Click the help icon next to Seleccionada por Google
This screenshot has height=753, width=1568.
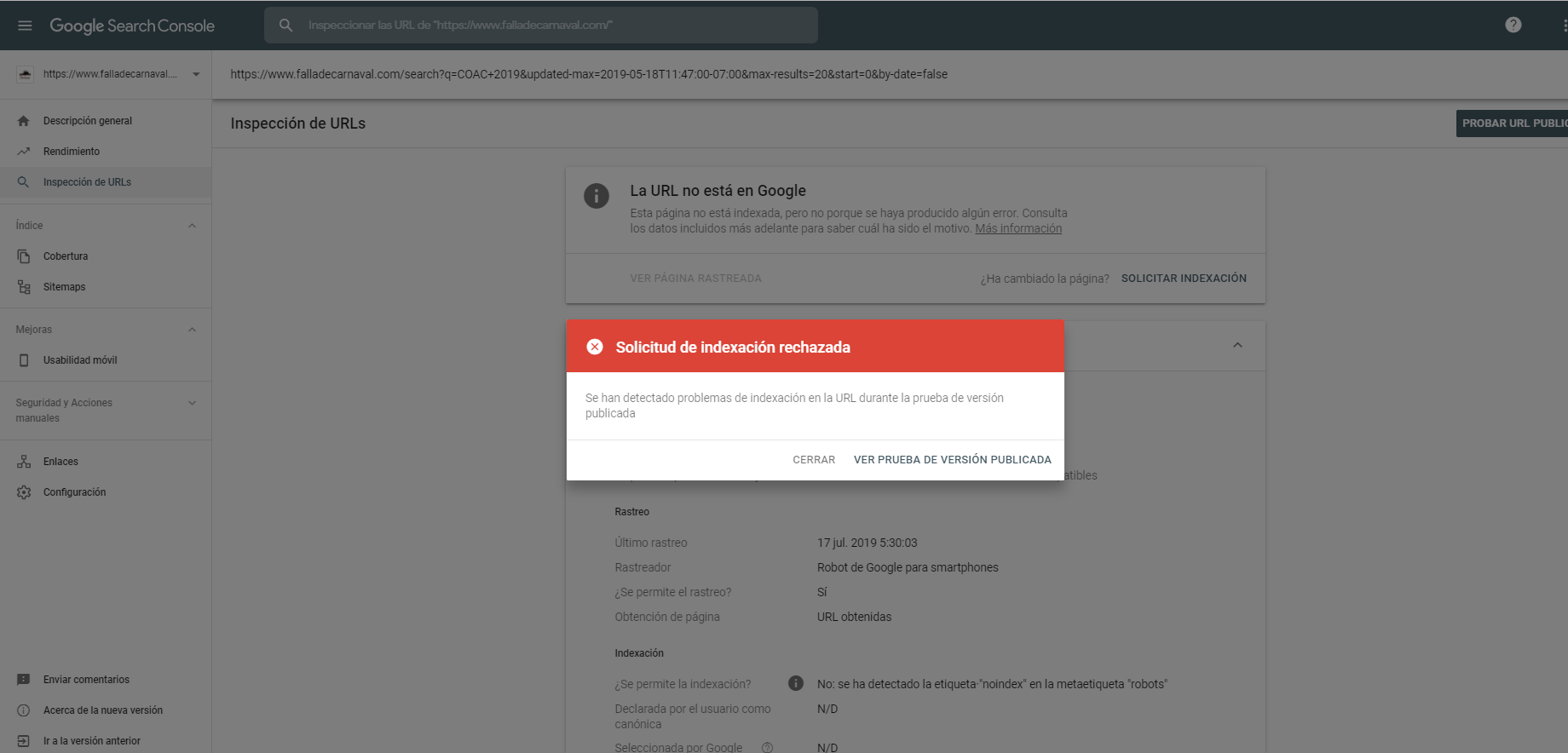coord(767,748)
